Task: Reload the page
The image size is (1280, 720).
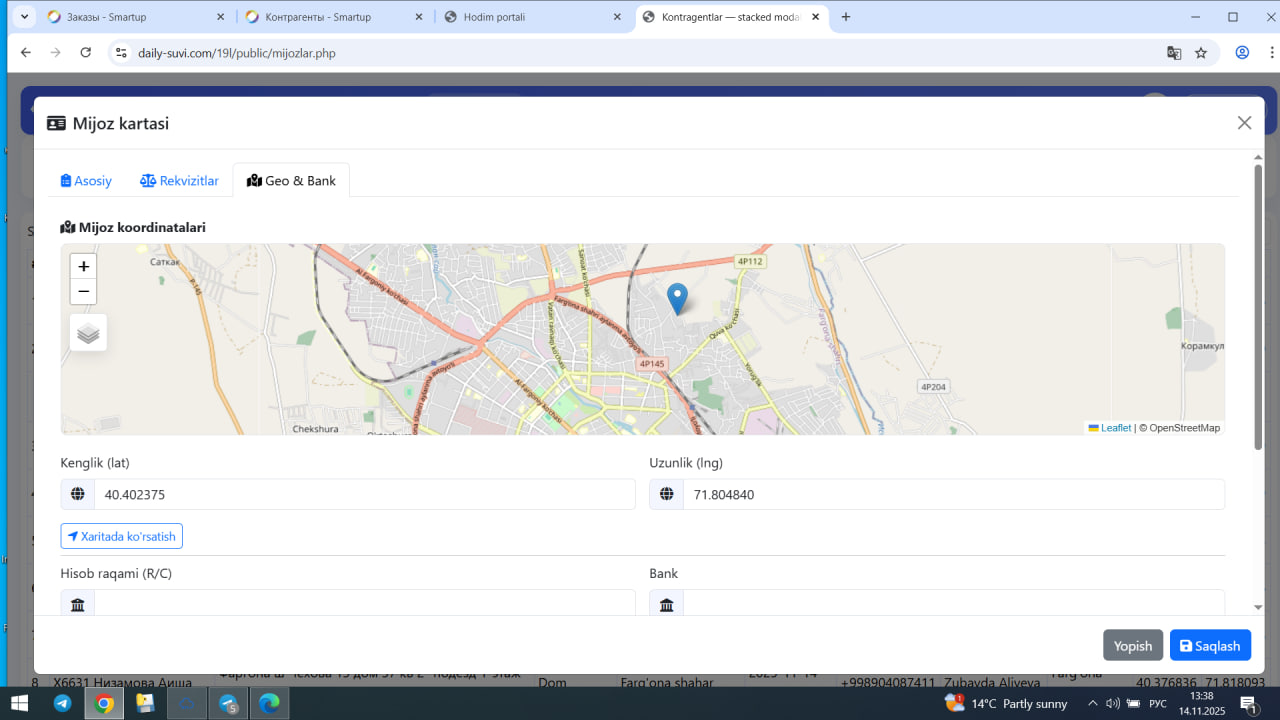Action: click(86, 53)
